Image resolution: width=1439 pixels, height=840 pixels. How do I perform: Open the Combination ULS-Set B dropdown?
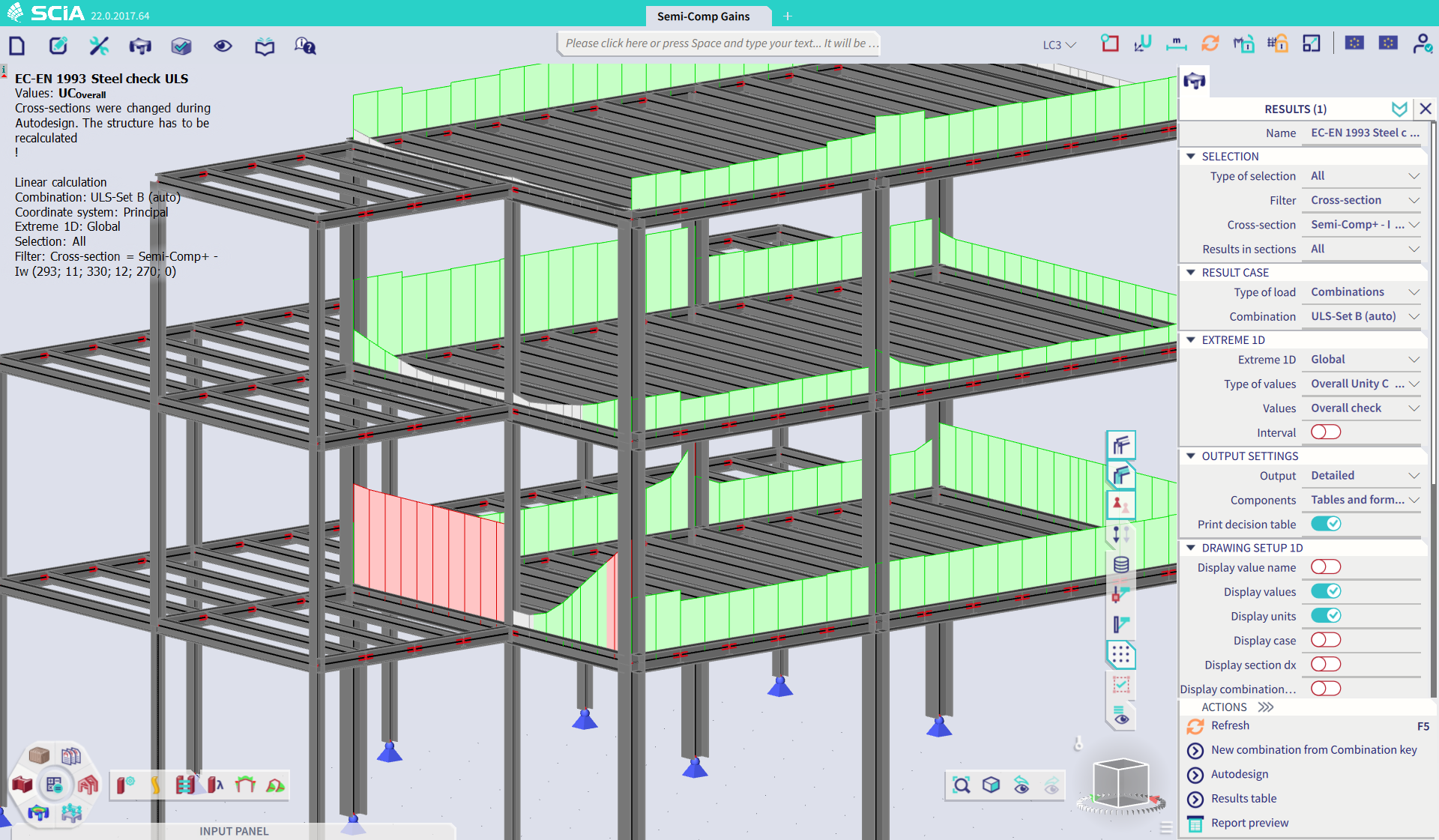[x=1361, y=316]
